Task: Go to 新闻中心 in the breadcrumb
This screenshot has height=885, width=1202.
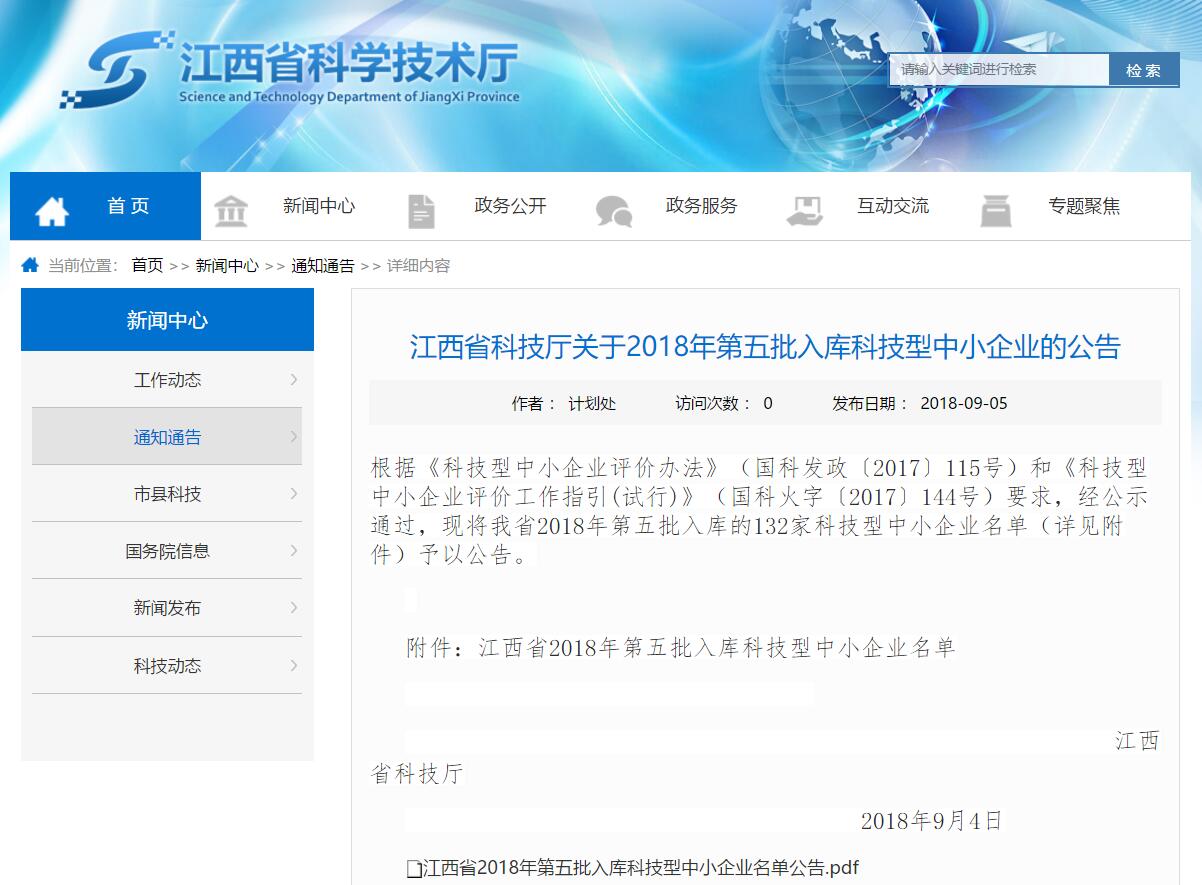Action: tap(227, 265)
